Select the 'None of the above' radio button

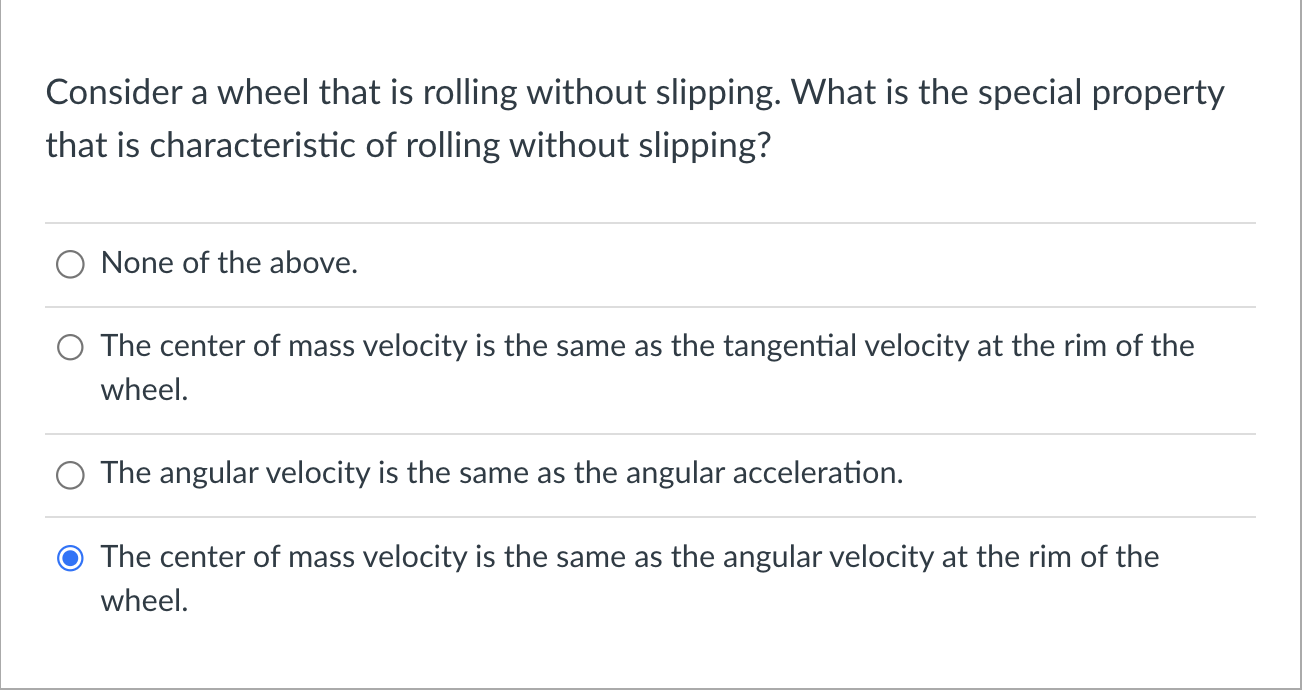tap(70, 264)
